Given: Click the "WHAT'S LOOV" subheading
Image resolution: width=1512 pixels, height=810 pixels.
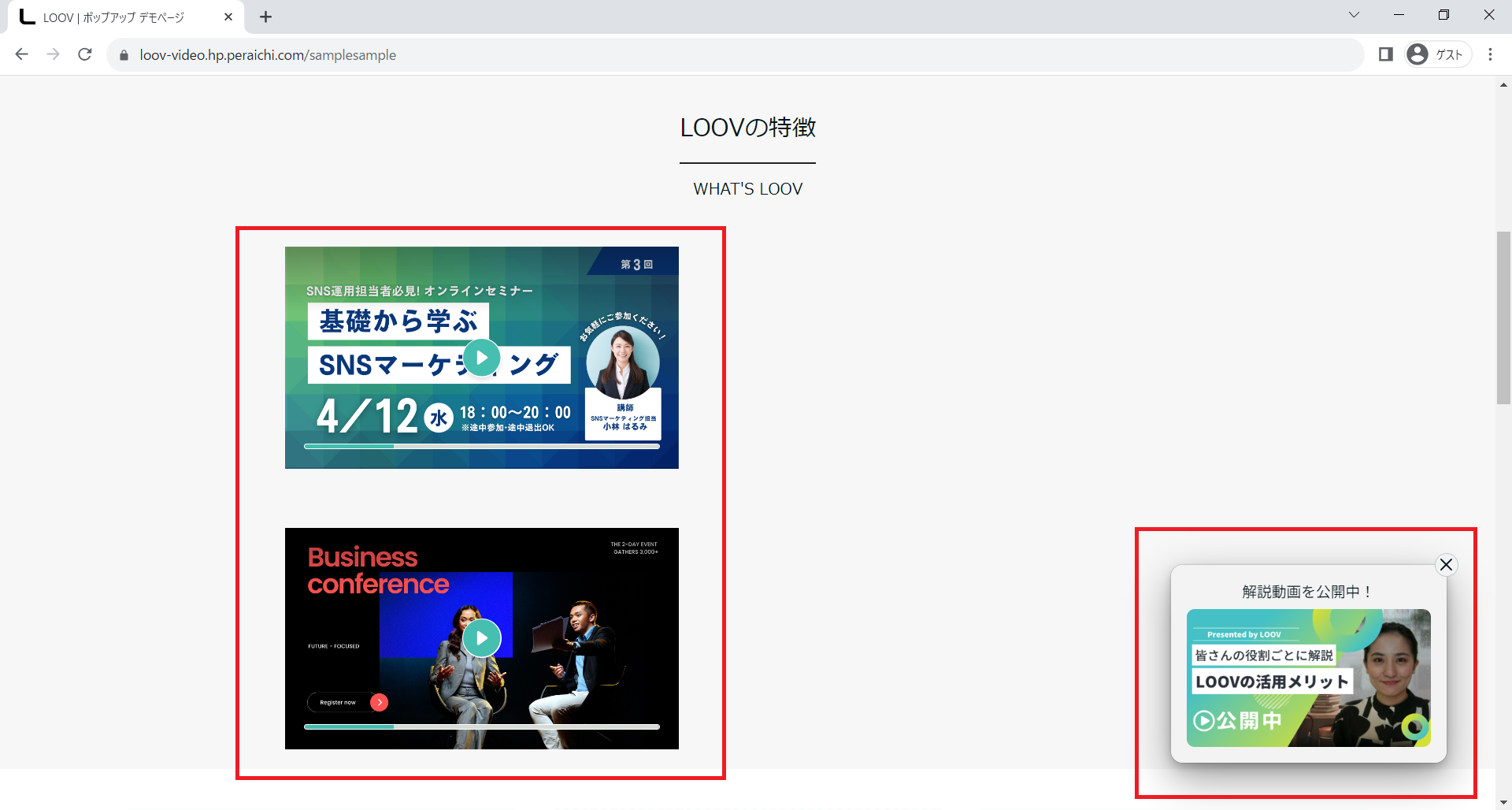Looking at the screenshot, I should (x=748, y=189).
